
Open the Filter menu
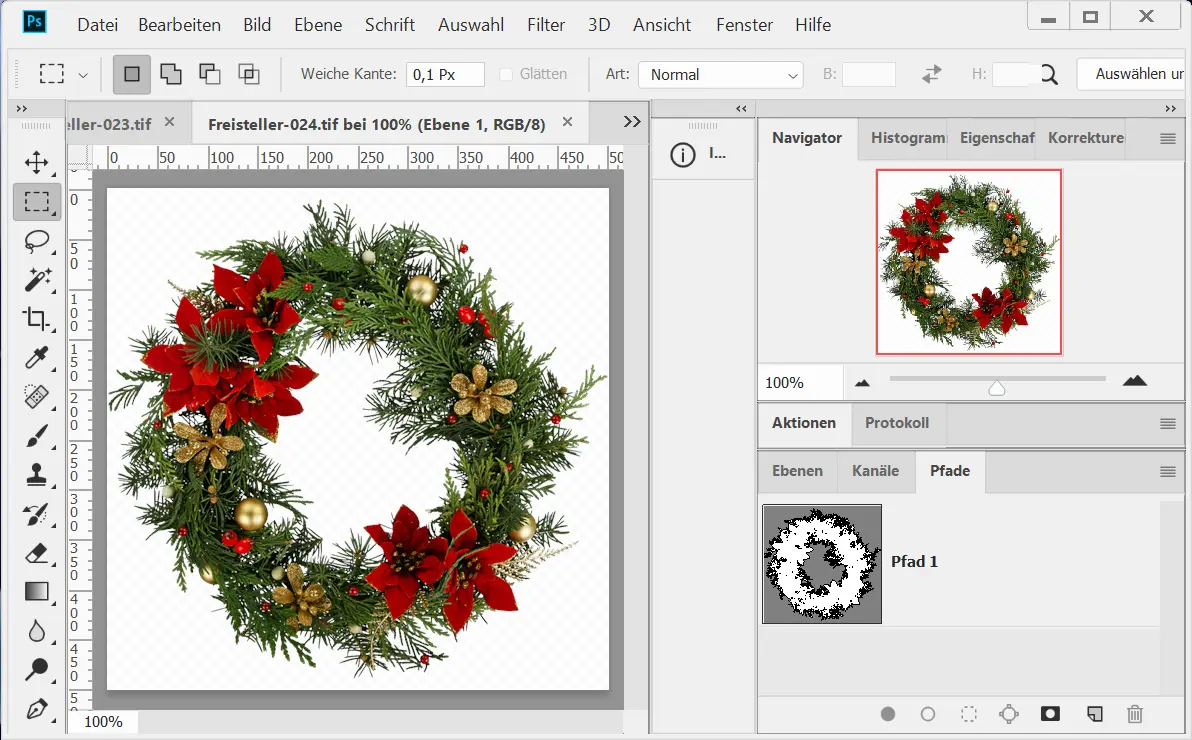click(x=545, y=25)
